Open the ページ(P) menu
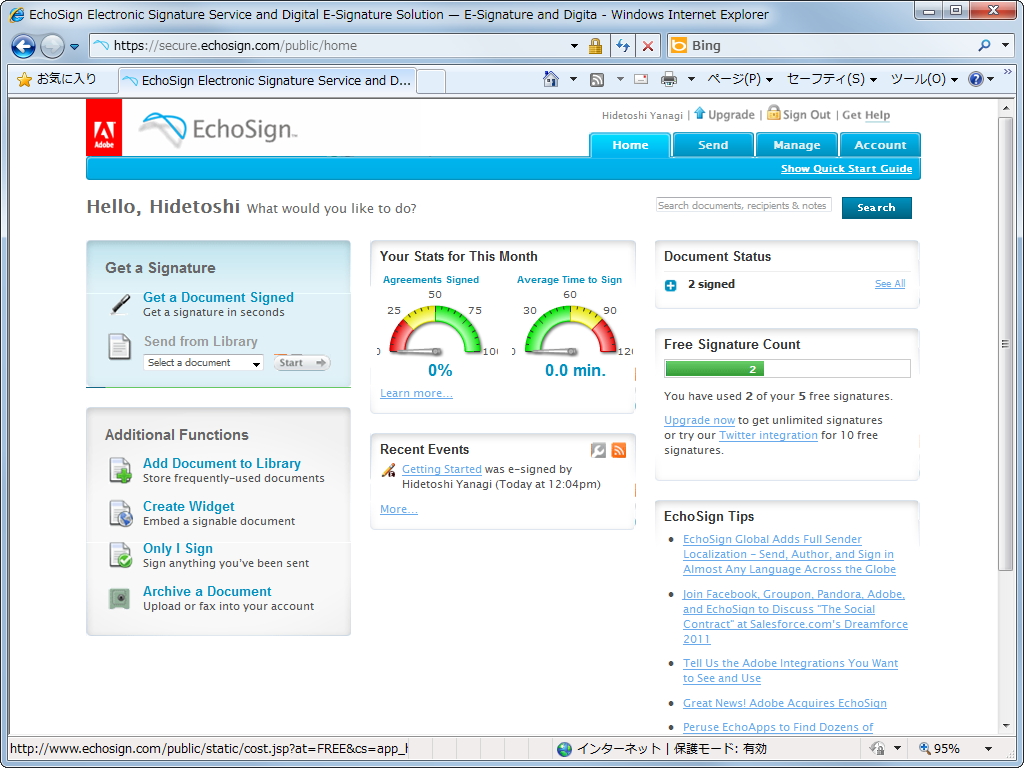 (740, 79)
